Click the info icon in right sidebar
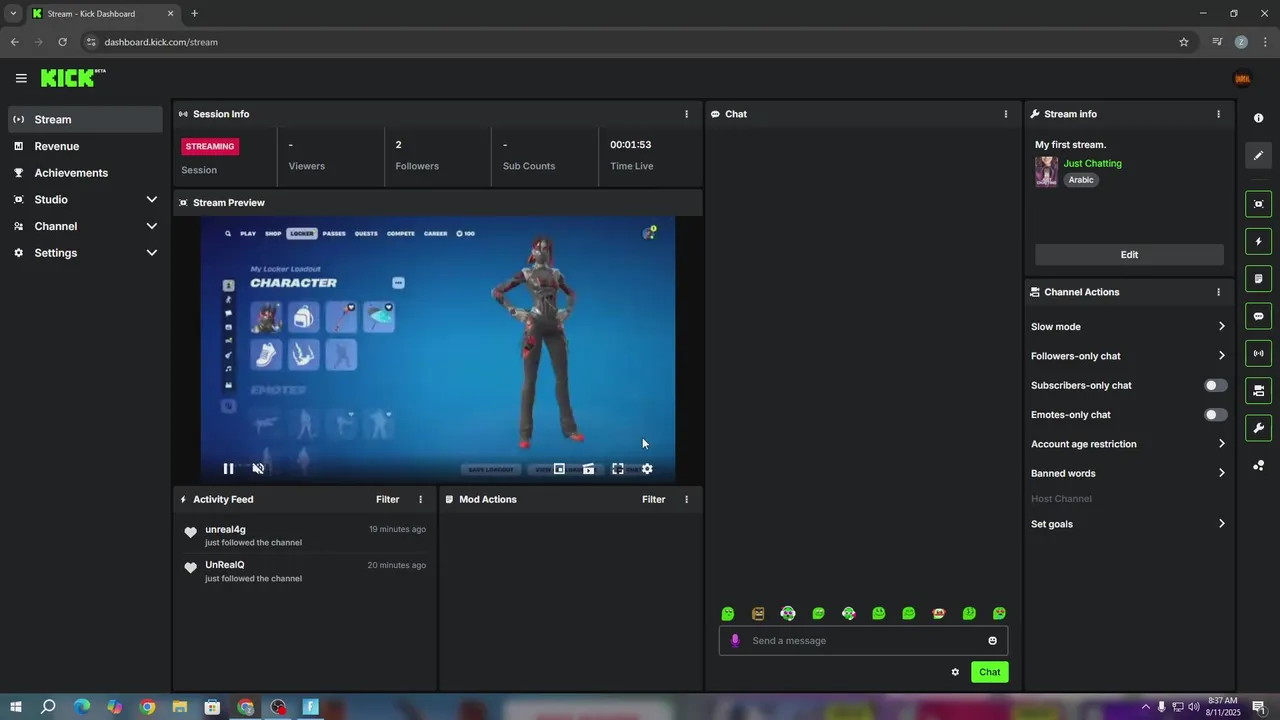The image size is (1280, 720). 1258,118
